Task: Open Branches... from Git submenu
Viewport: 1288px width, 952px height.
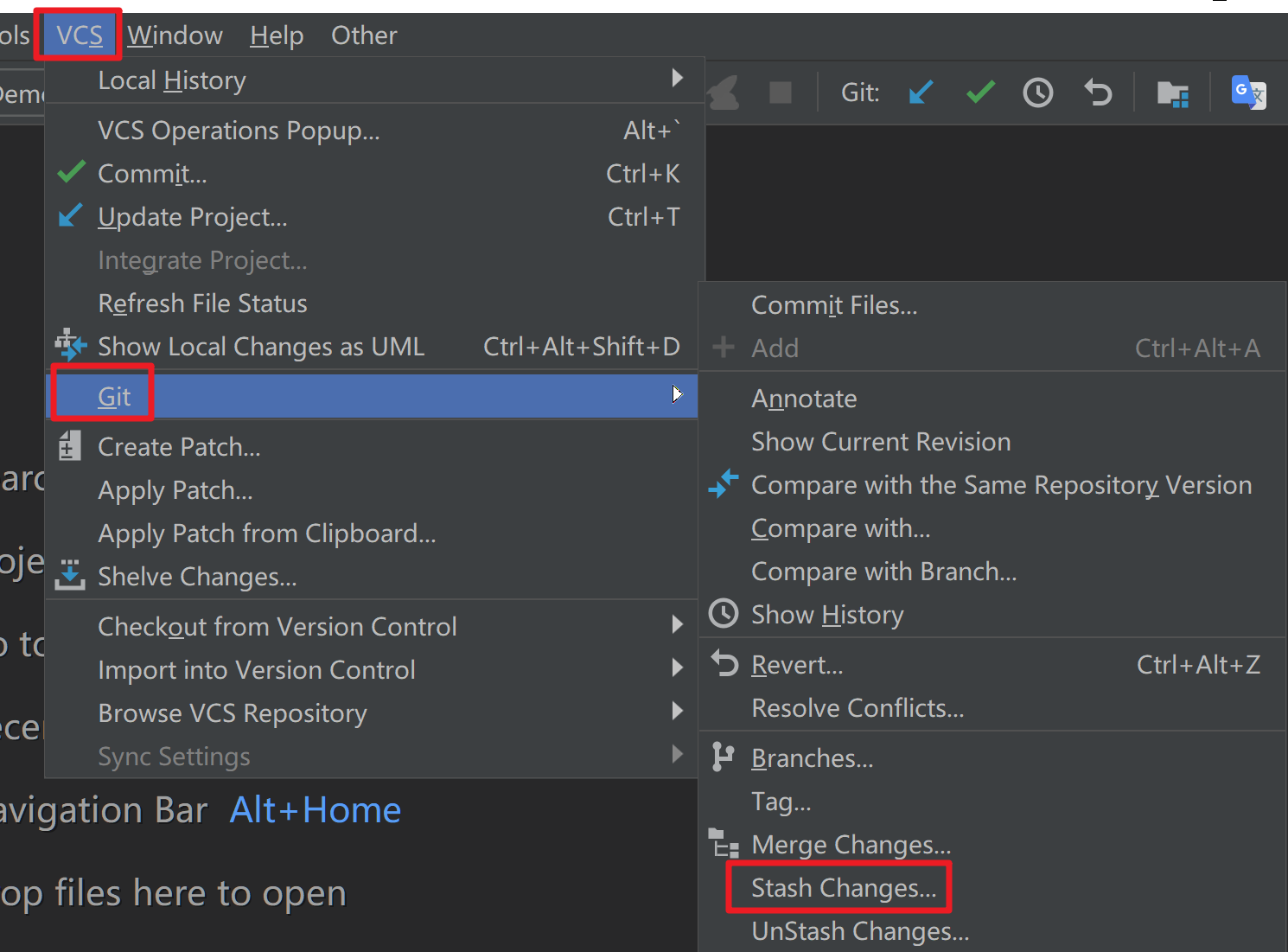Action: 992,758
